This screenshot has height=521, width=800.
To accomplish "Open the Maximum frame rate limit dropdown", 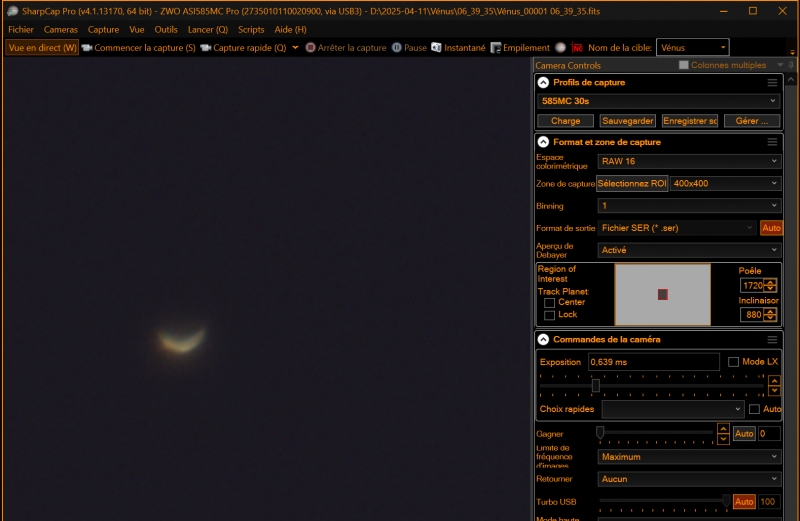I will point(689,457).
